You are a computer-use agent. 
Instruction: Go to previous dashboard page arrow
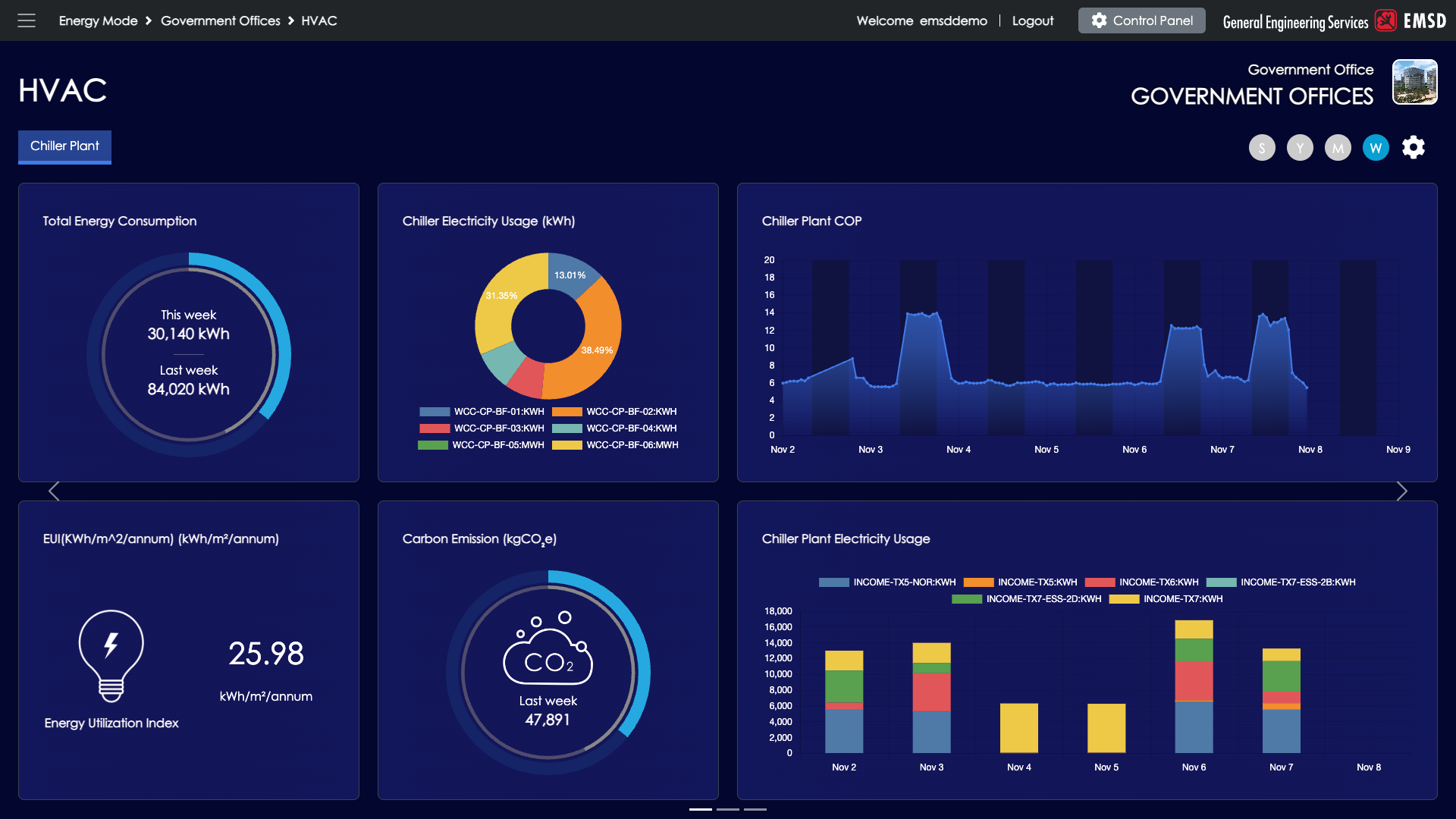click(54, 491)
